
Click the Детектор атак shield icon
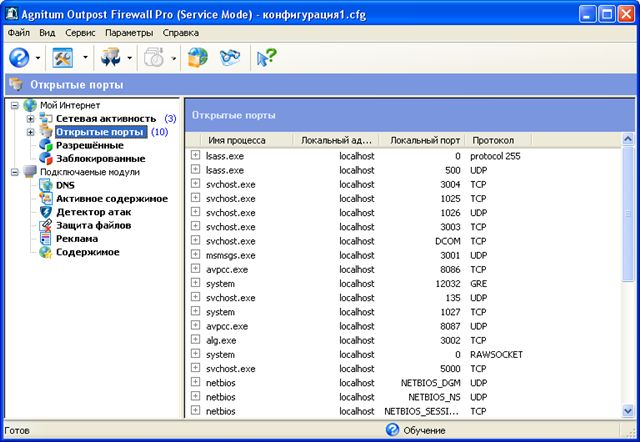[x=46, y=212]
